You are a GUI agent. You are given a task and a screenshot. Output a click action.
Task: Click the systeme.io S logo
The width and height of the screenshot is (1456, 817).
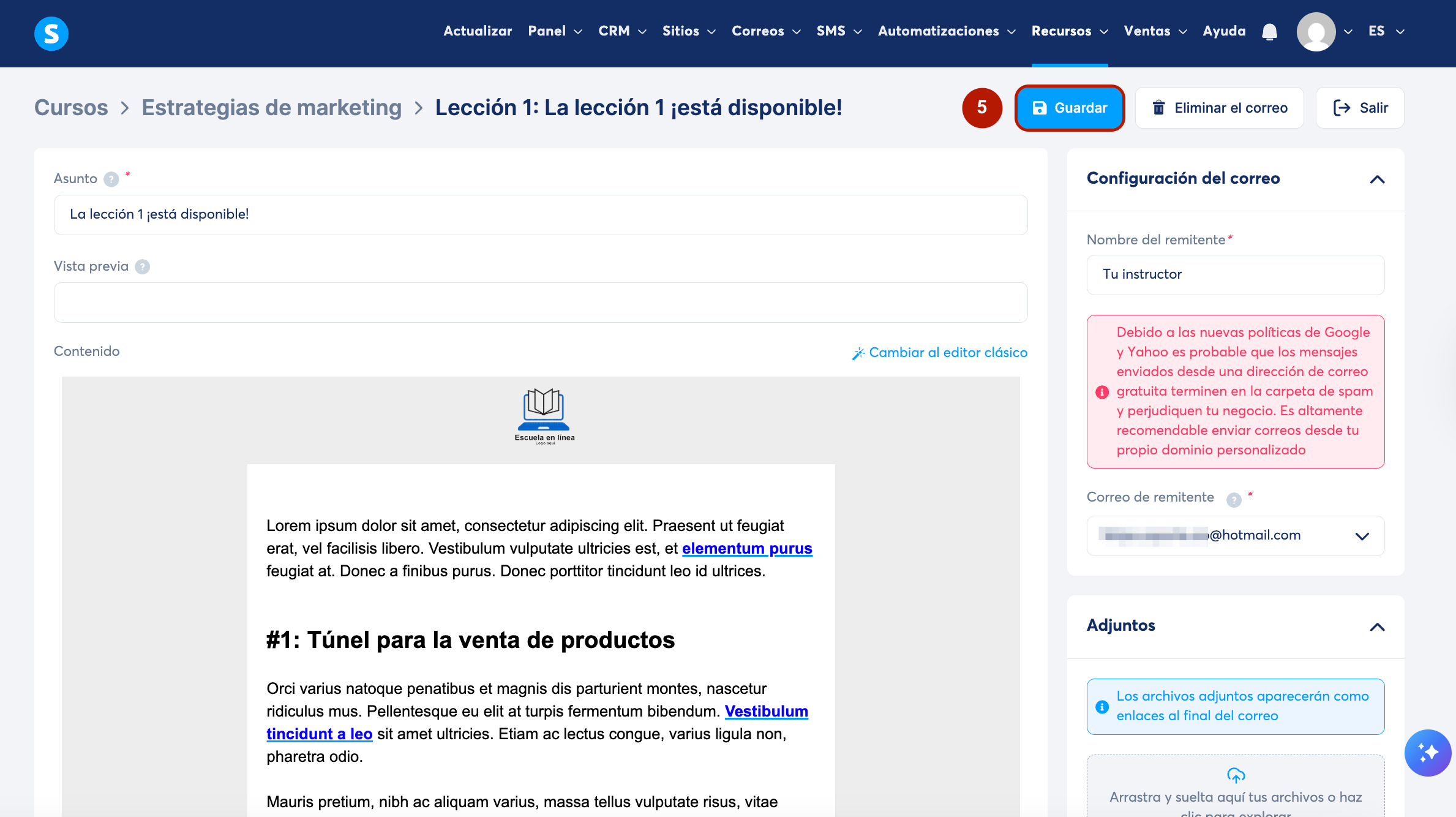(x=51, y=33)
